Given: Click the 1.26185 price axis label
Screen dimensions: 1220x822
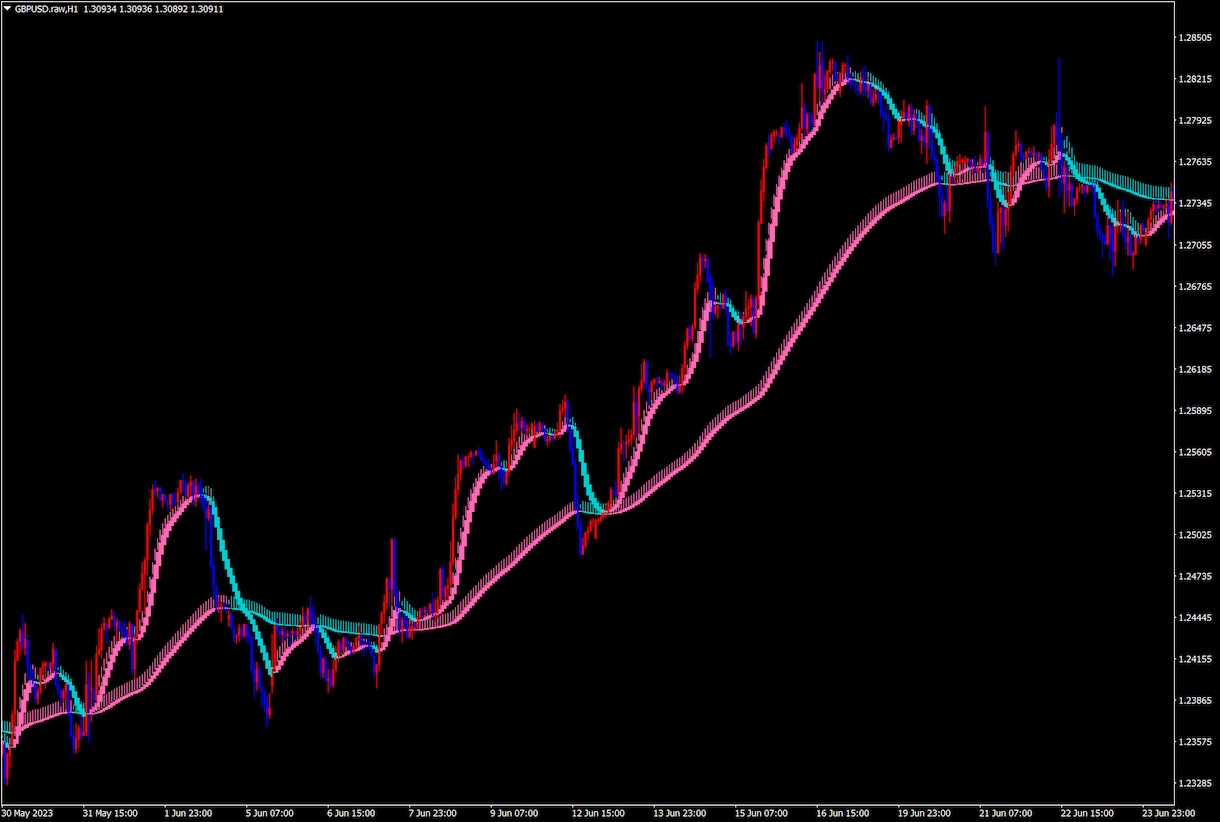Looking at the screenshot, I should point(1196,369).
